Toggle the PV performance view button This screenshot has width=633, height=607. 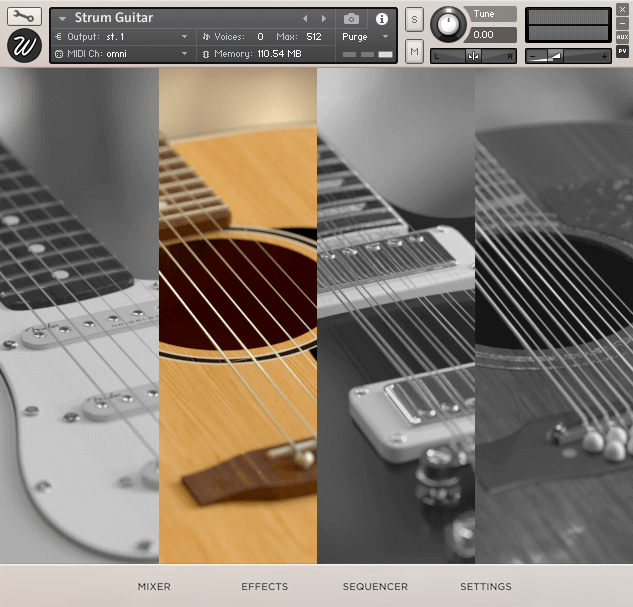622,51
